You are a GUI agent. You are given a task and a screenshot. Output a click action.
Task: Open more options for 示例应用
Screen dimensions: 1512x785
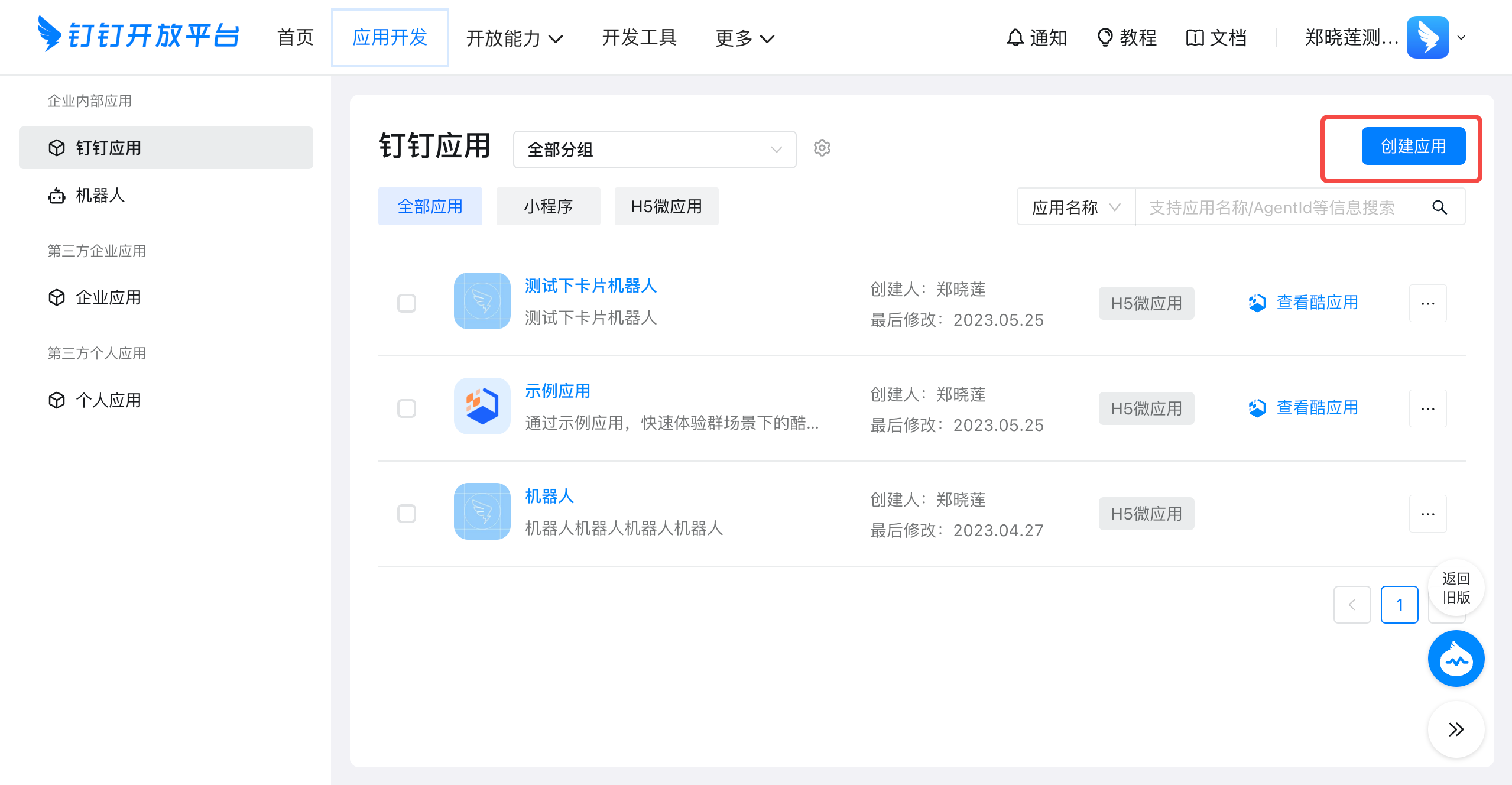point(1427,408)
